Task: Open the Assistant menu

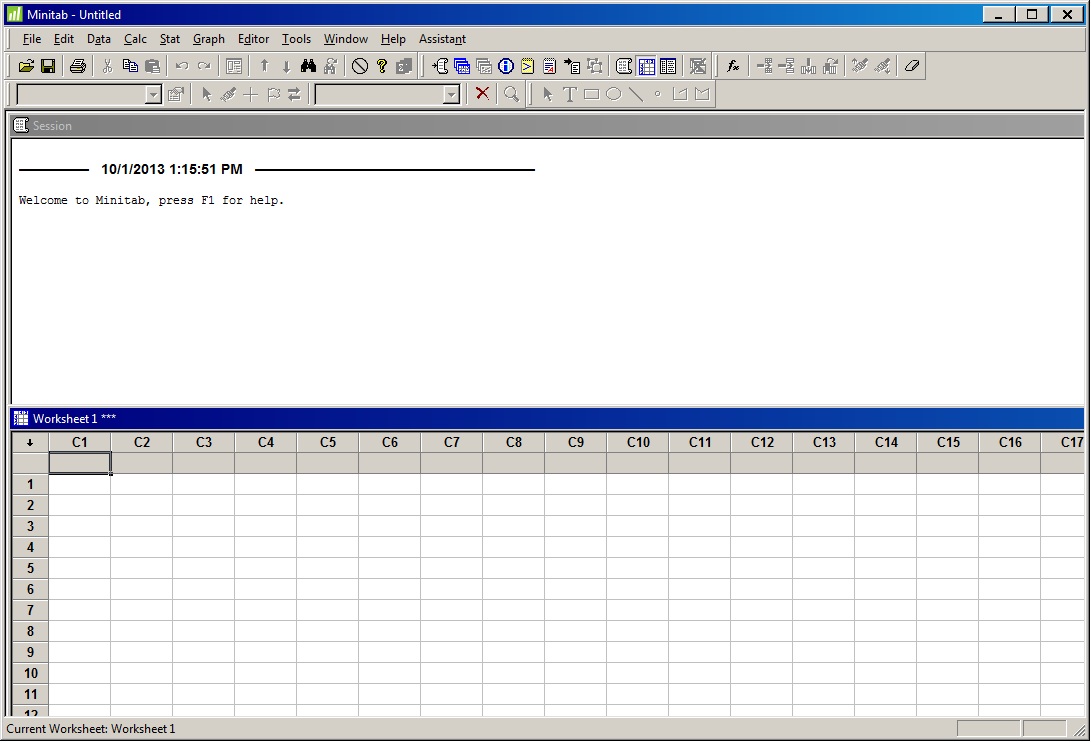Action: coord(442,39)
